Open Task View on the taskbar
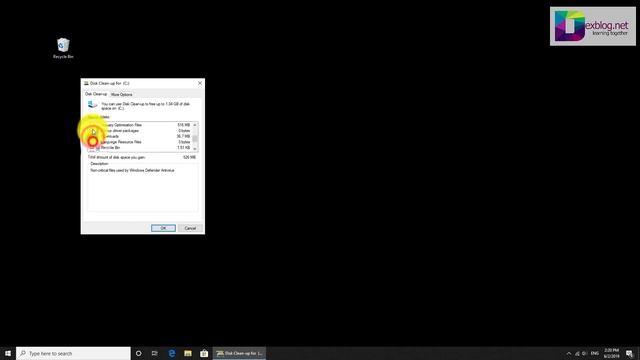 pyautogui.click(x=155, y=353)
